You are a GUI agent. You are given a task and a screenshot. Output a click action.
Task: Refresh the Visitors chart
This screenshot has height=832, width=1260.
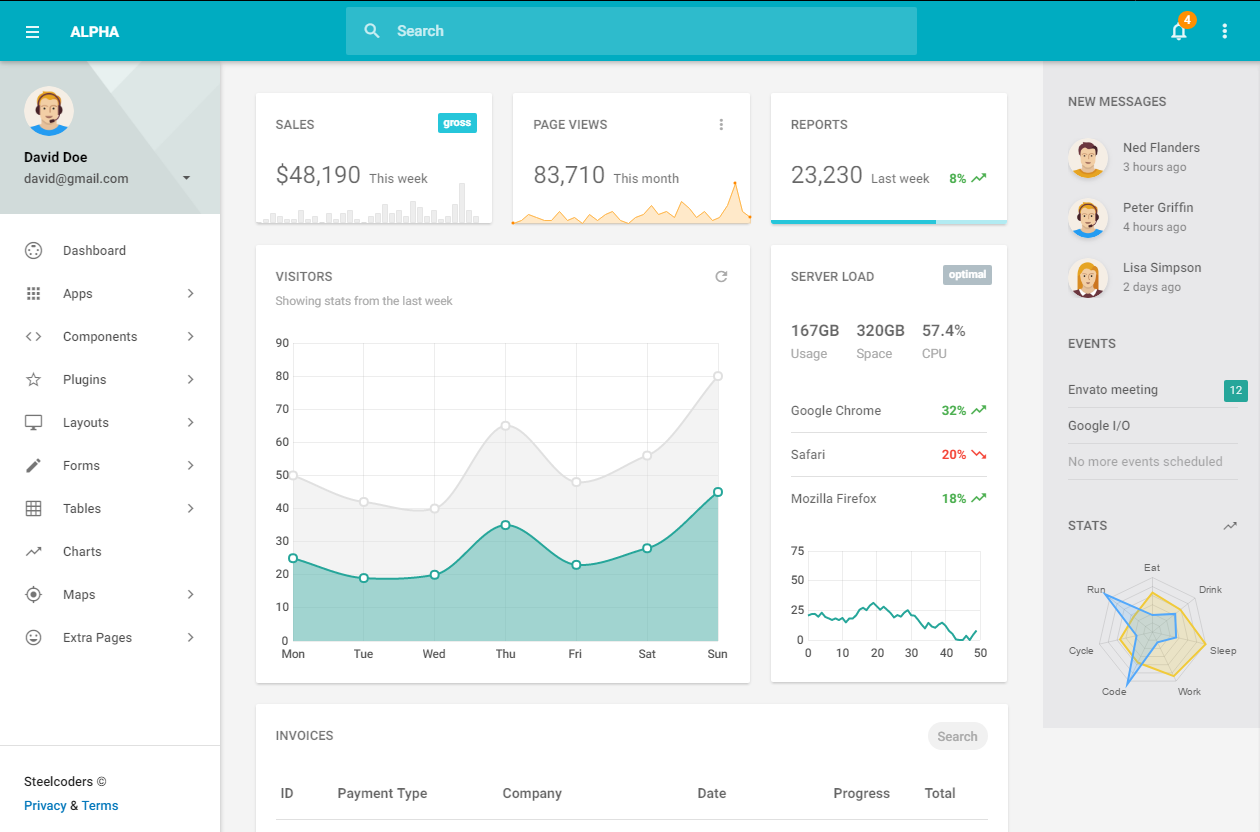tap(721, 276)
